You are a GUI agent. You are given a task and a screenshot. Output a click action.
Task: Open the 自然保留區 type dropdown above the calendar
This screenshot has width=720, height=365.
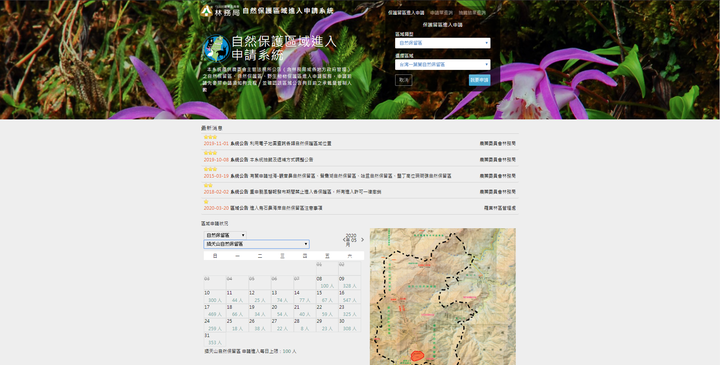(225, 235)
